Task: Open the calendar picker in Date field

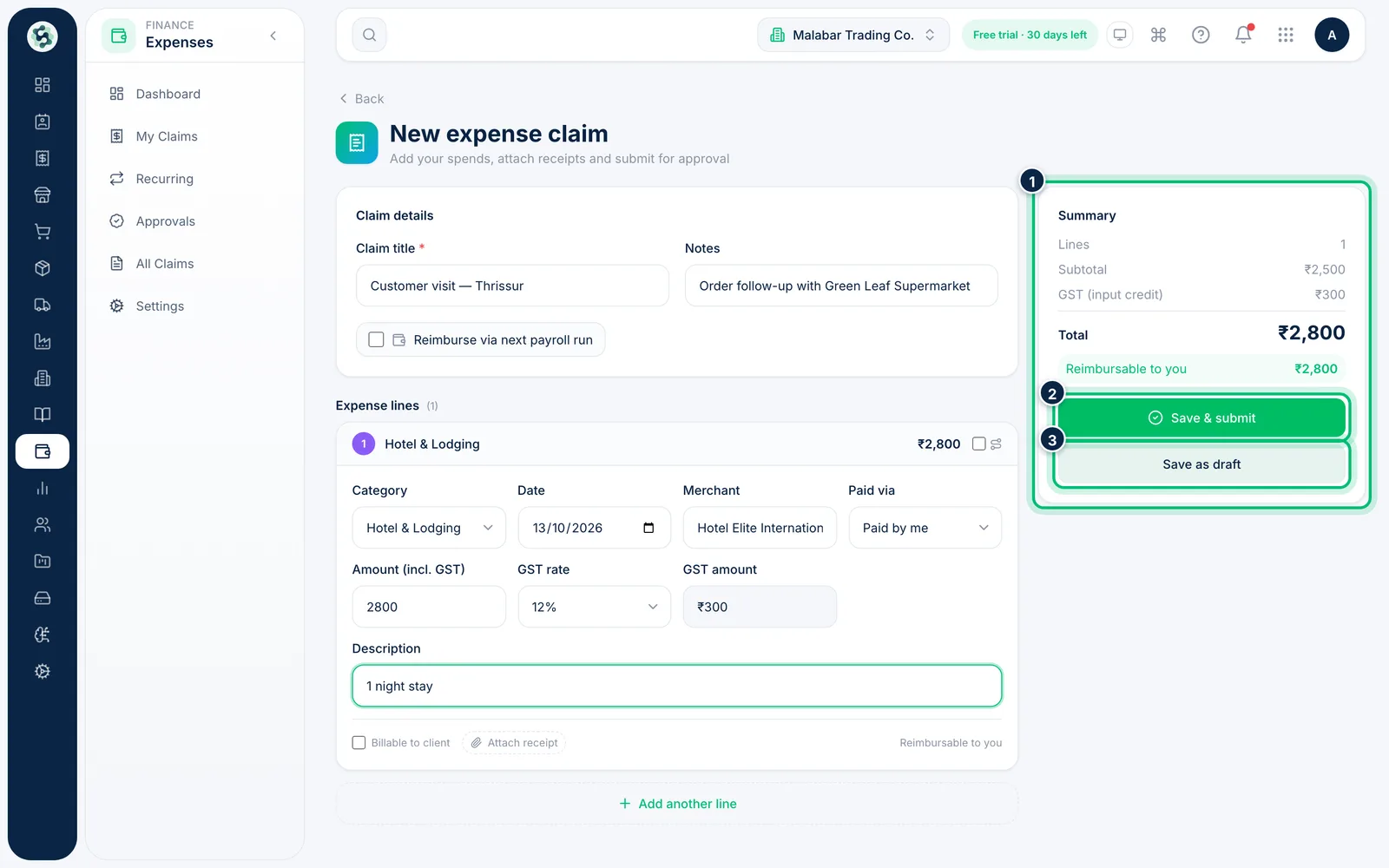Action: [x=648, y=528]
